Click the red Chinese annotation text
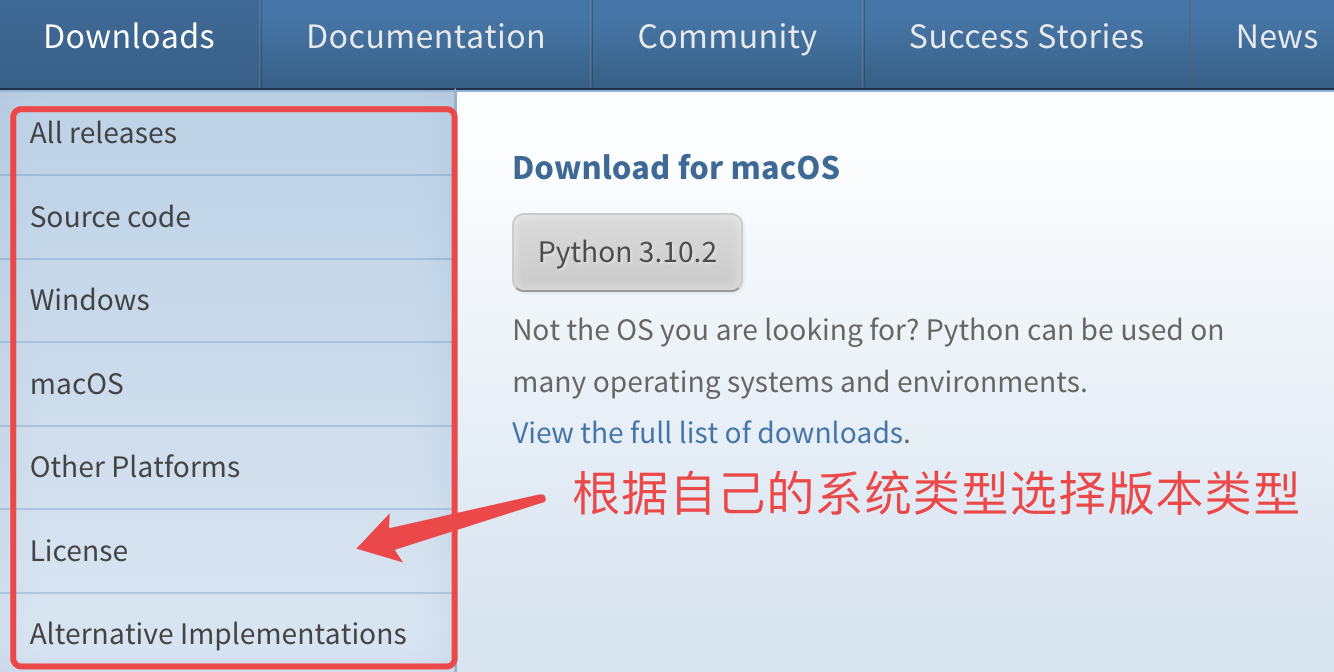The image size is (1334, 672). [x=935, y=495]
